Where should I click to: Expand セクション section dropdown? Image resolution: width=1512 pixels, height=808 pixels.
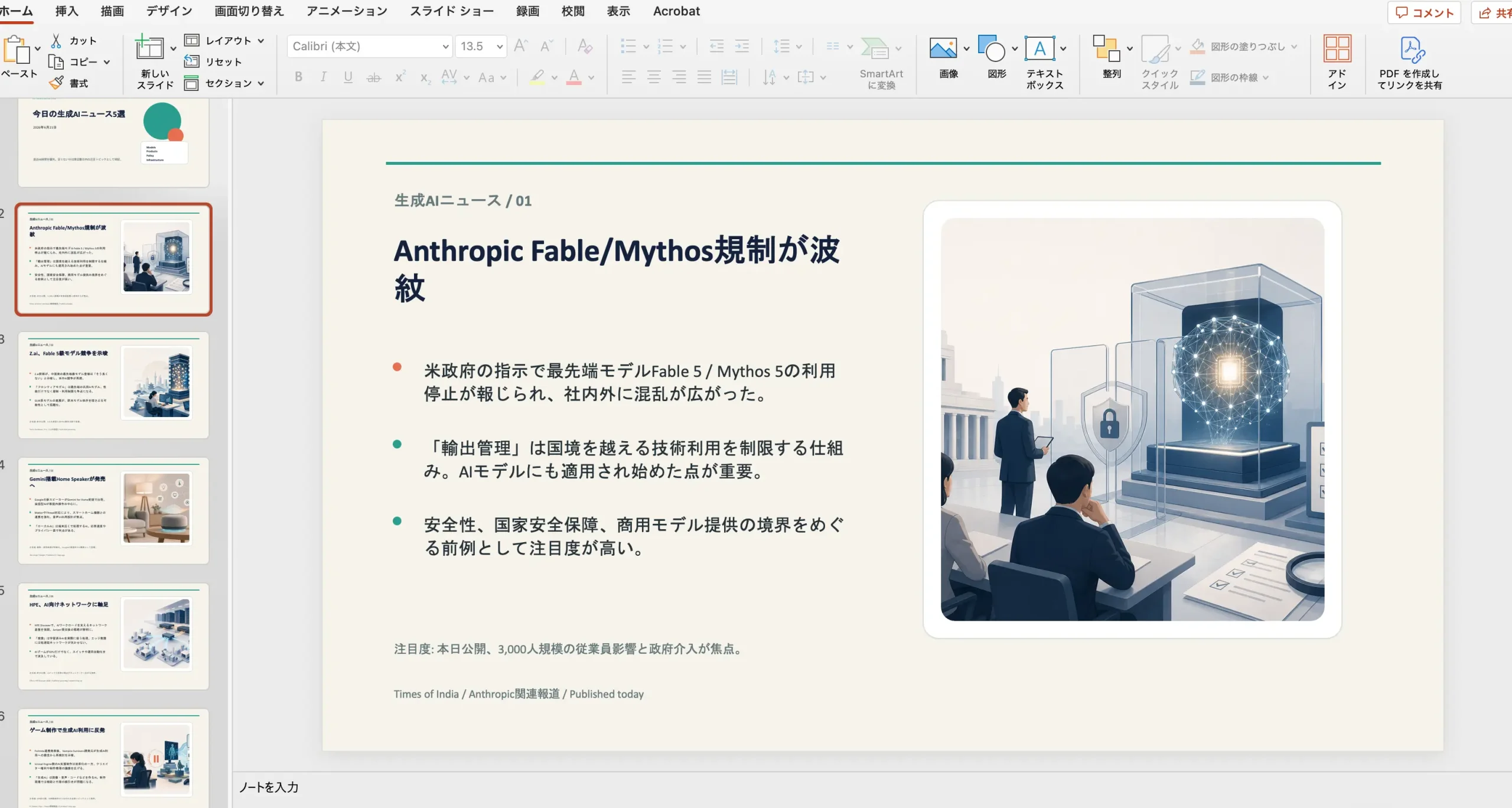tap(261, 83)
